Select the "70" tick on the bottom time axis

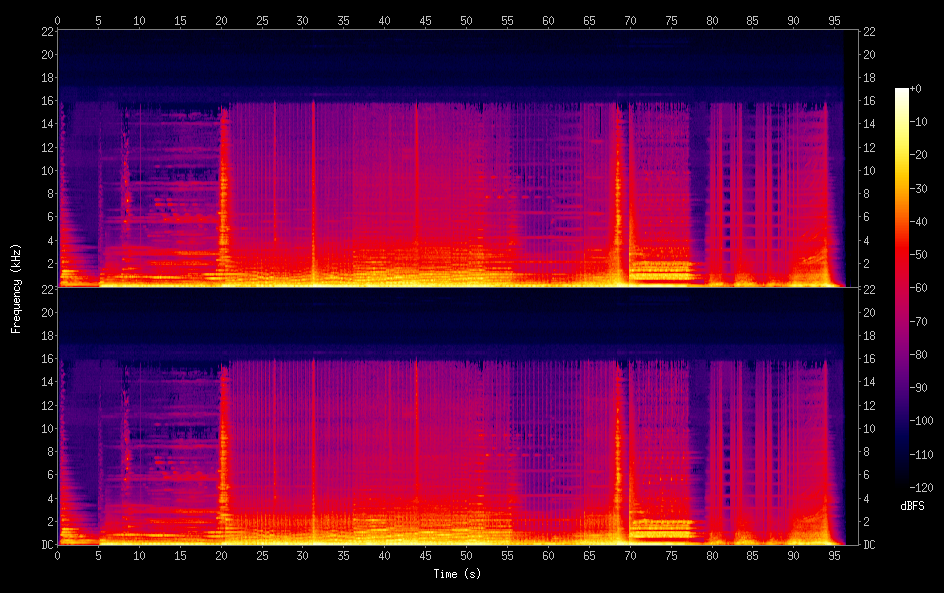point(630,555)
